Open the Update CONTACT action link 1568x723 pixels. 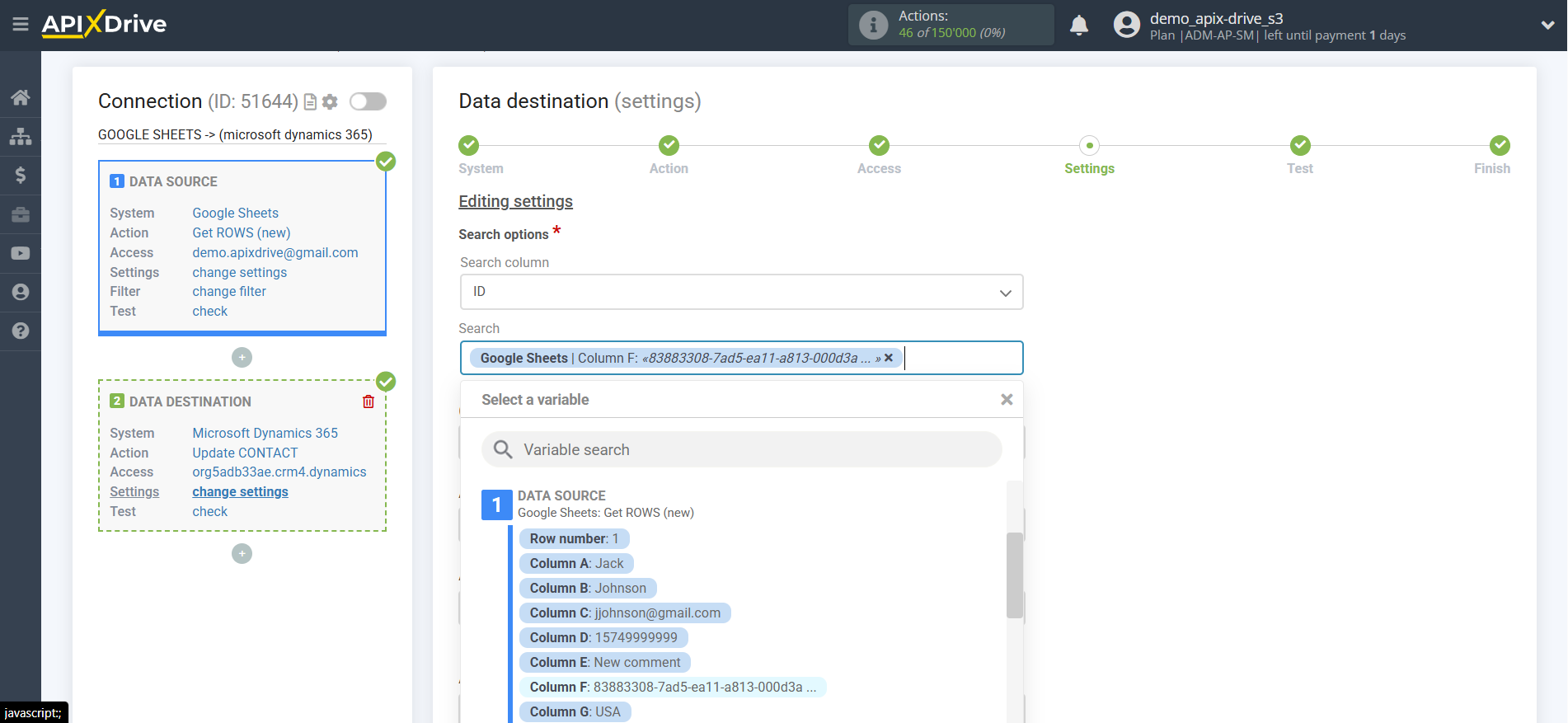pyautogui.click(x=245, y=453)
